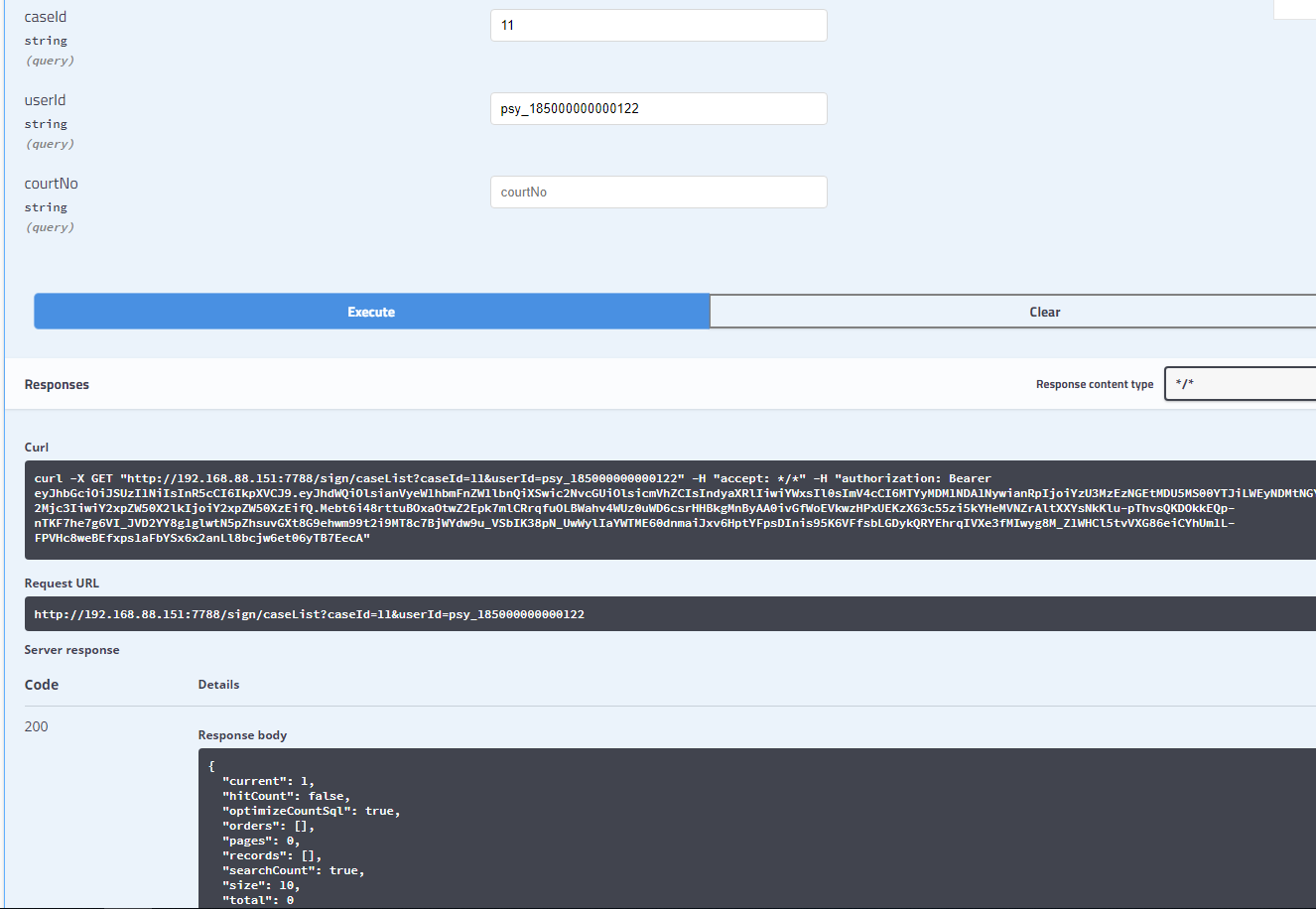Viewport: 1316px width, 909px height.
Task: Click the userId parameter label
Action: tap(46, 100)
